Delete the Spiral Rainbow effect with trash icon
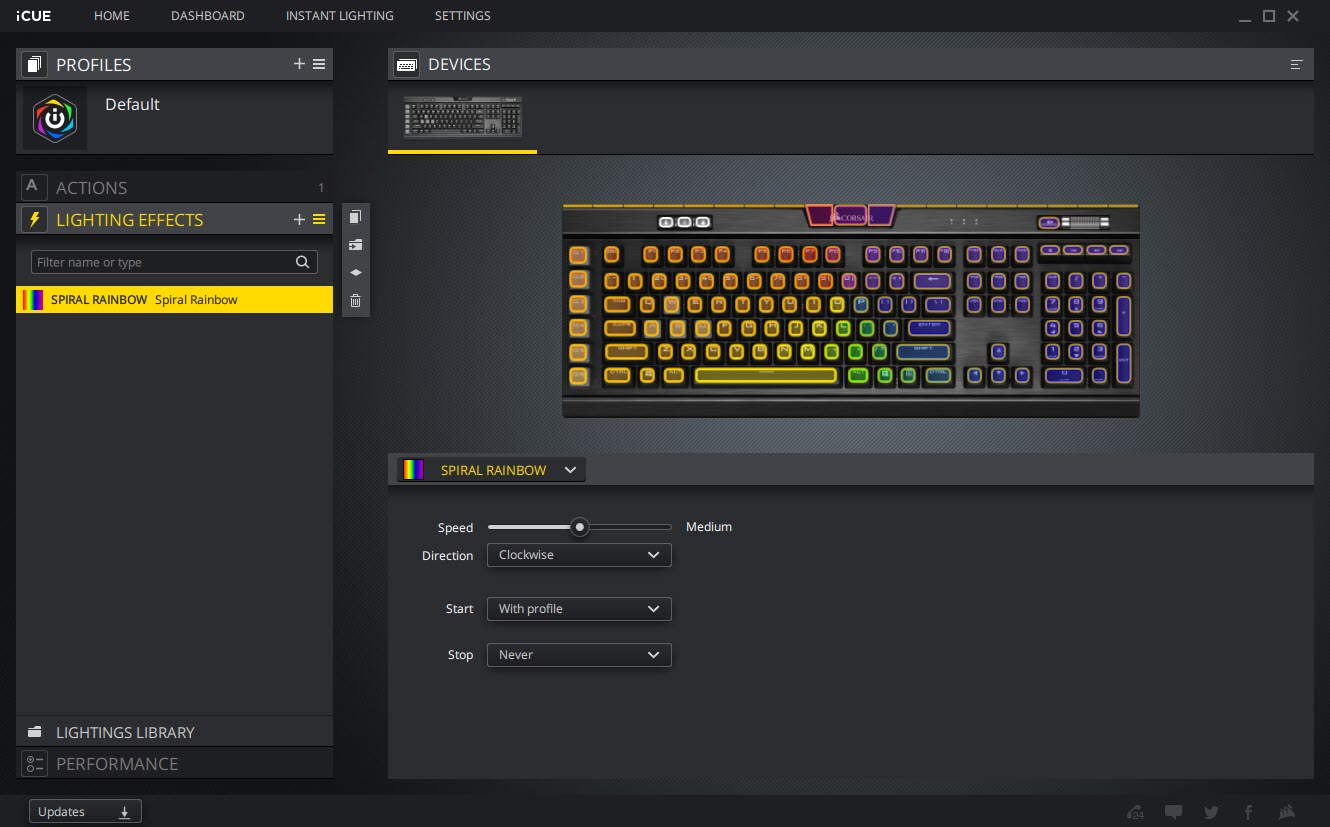Image resolution: width=1330 pixels, height=827 pixels. [x=356, y=300]
